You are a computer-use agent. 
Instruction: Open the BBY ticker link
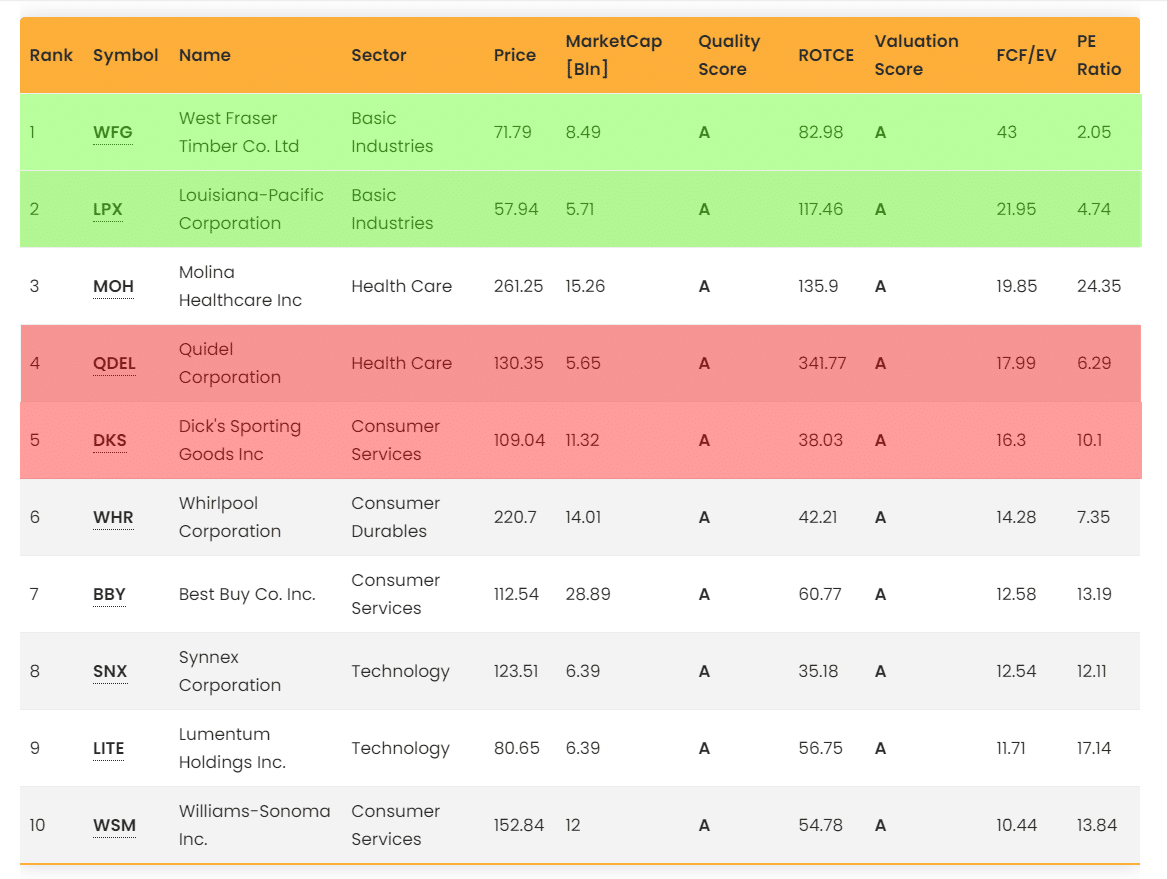(111, 594)
